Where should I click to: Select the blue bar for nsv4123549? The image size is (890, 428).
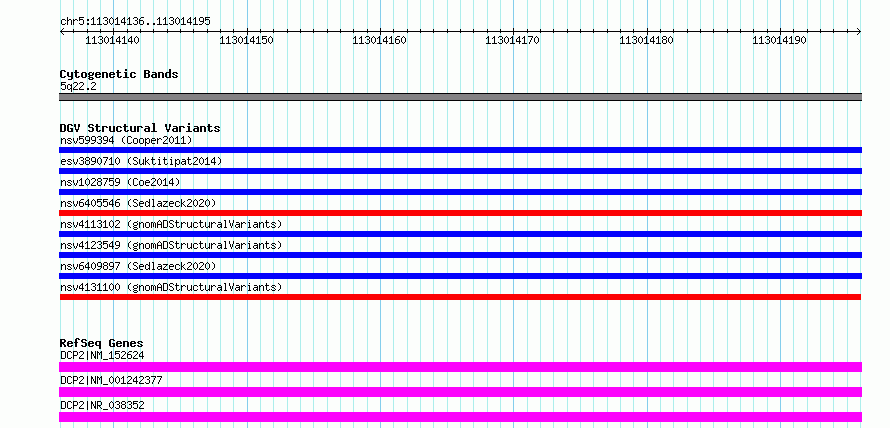click(x=460, y=255)
